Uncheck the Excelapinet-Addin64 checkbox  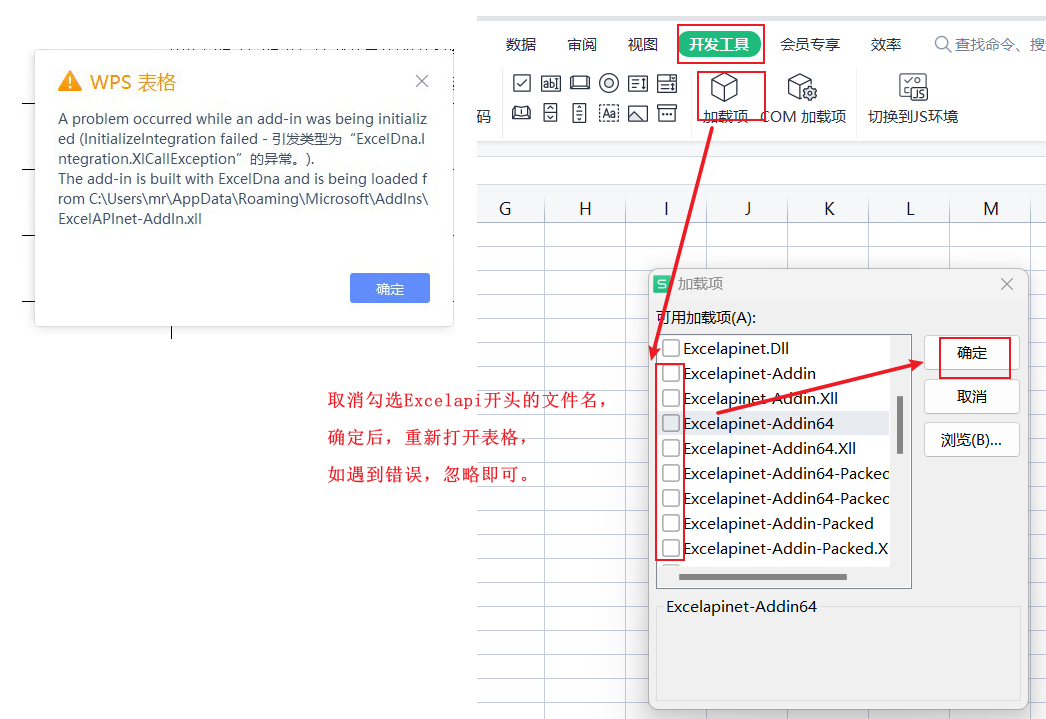tap(671, 423)
